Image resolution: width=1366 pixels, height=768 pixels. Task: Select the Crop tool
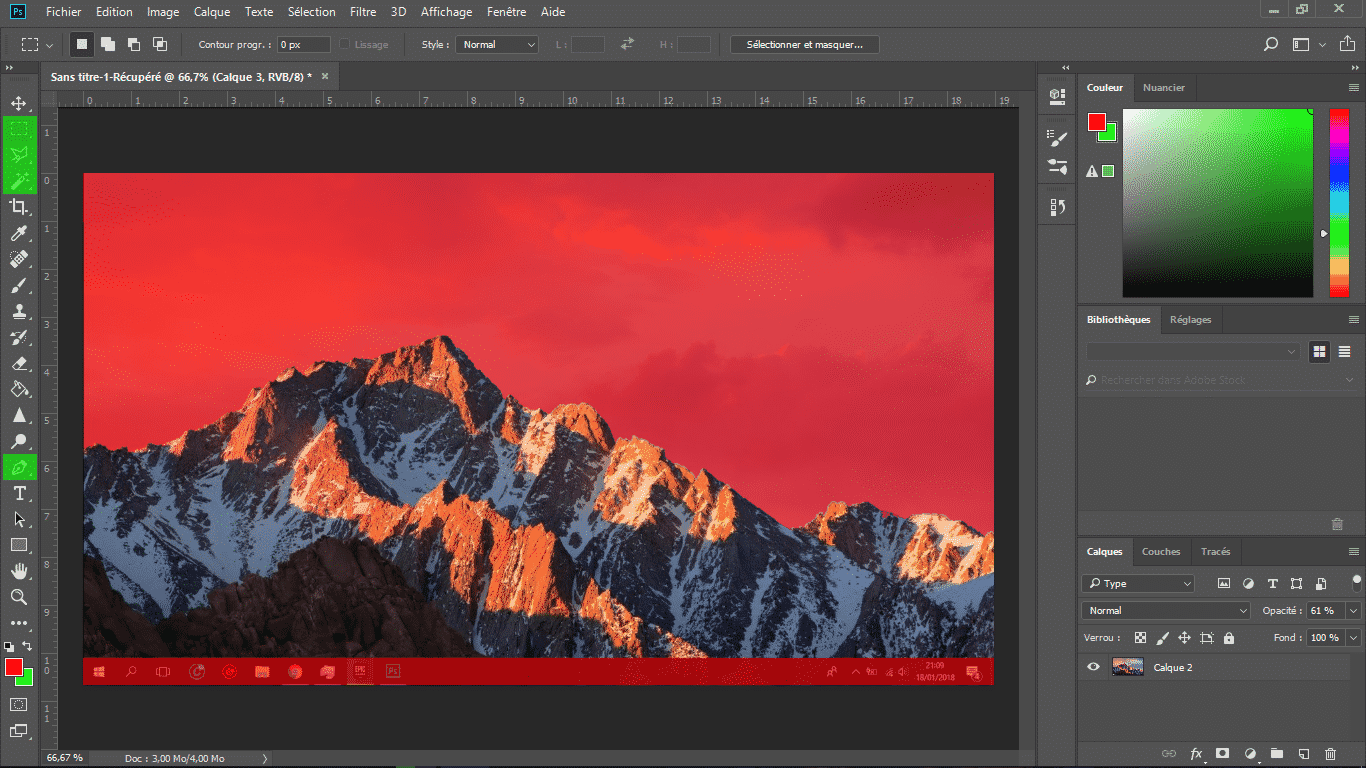(x=19, y=207)
